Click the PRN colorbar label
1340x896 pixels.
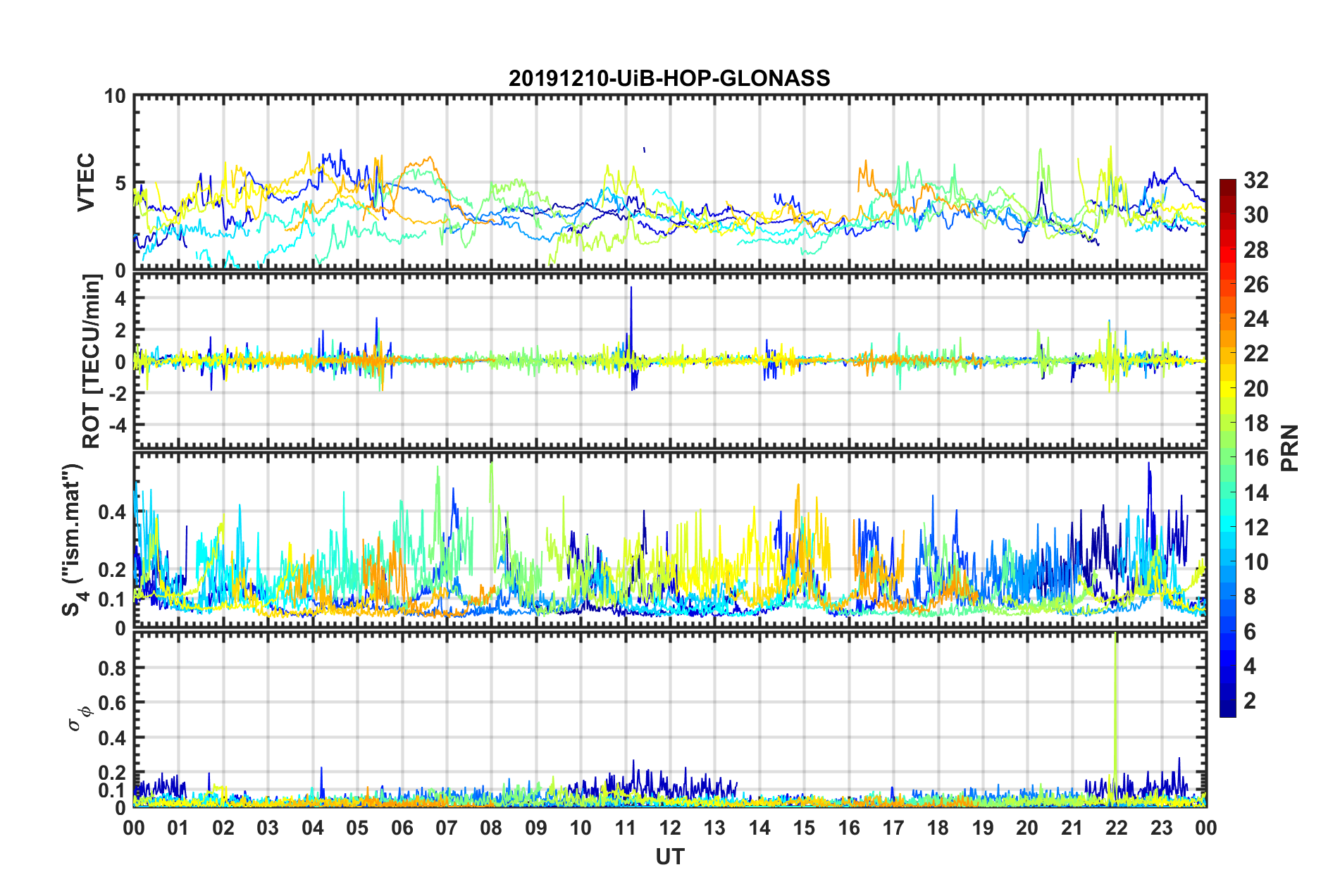tap(1289, 448)
